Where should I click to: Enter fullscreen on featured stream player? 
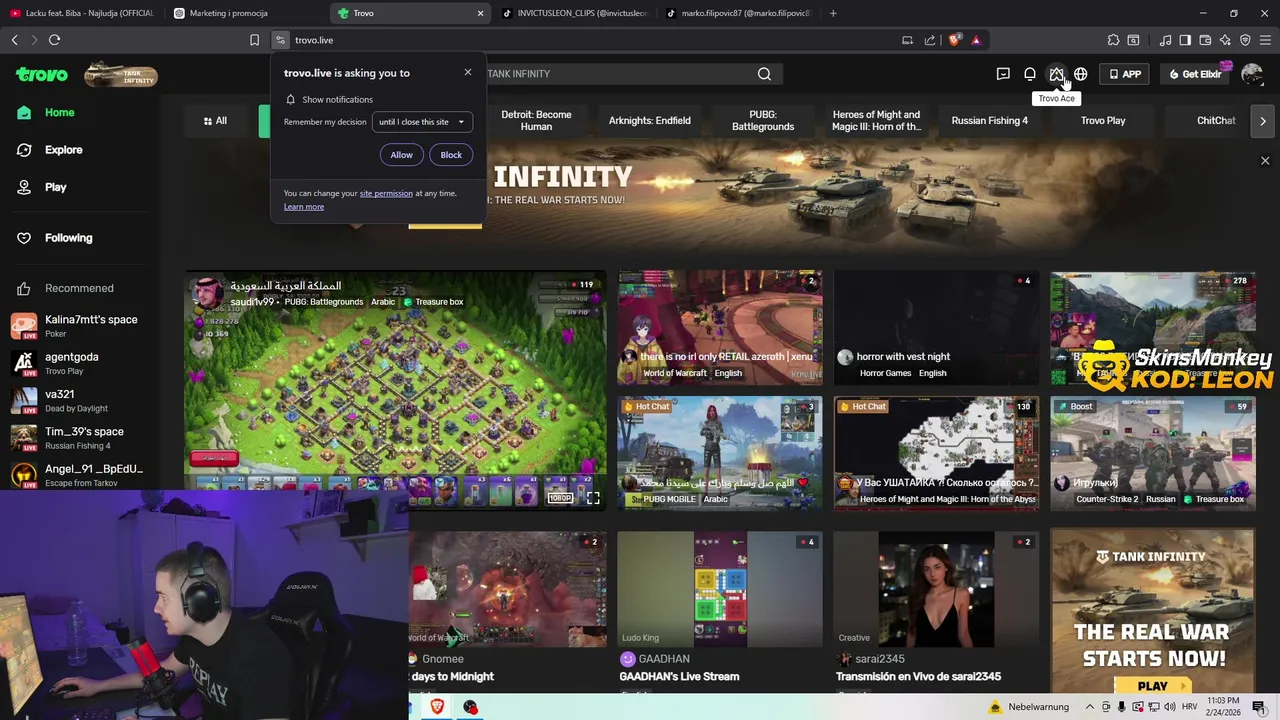tap(593, 497)
